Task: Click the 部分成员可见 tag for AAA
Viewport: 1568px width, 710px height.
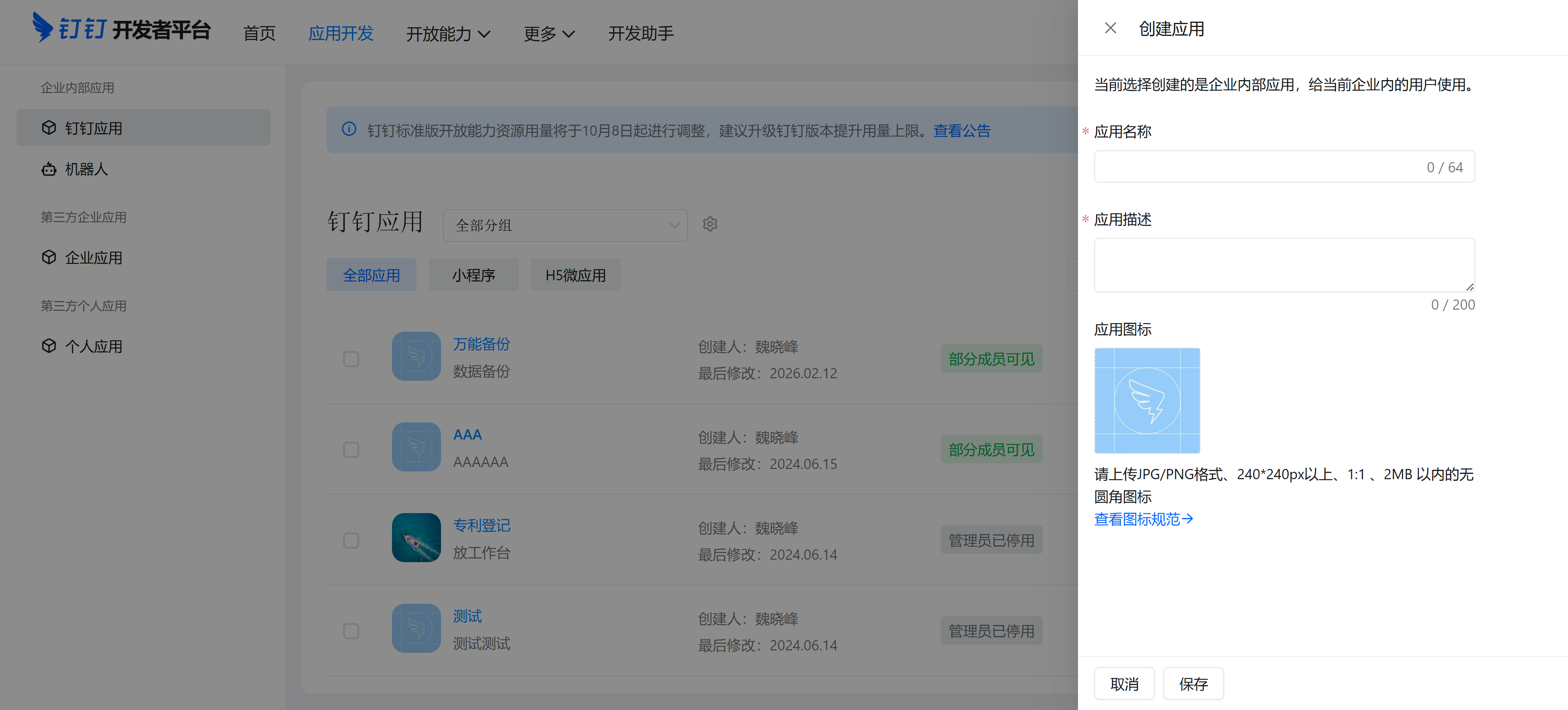Action: click(x=991, y=449)
